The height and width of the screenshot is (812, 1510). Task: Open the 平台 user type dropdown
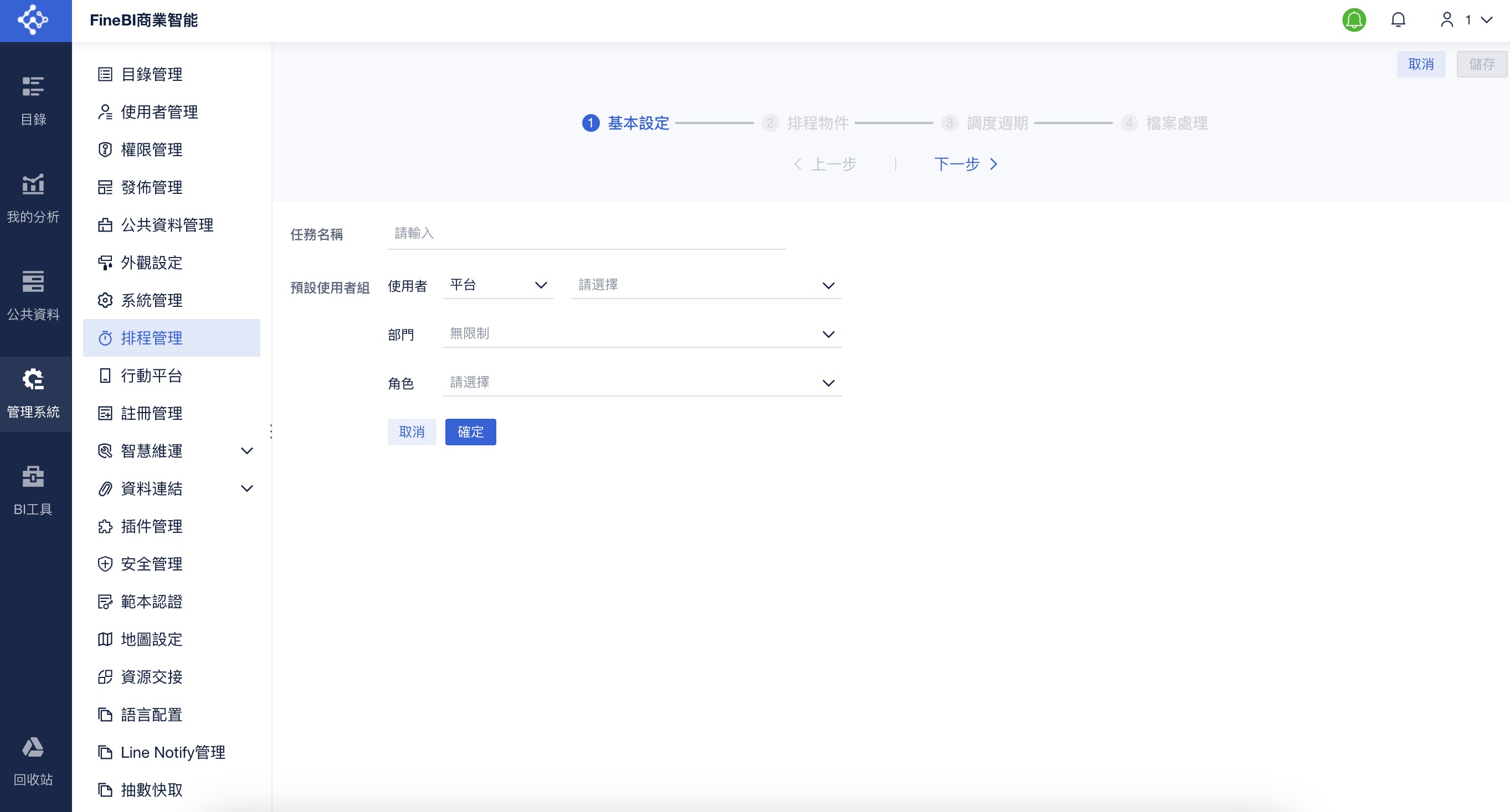tap(498, 285)
